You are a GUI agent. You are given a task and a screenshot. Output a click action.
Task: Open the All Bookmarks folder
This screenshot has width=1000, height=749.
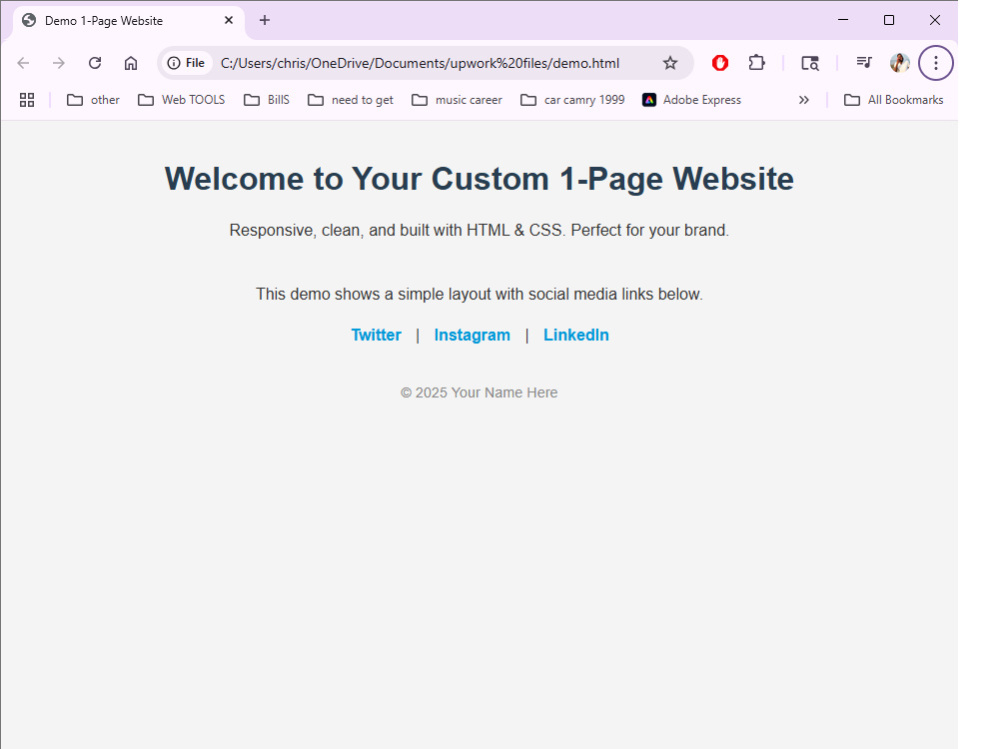pos(893,100)
